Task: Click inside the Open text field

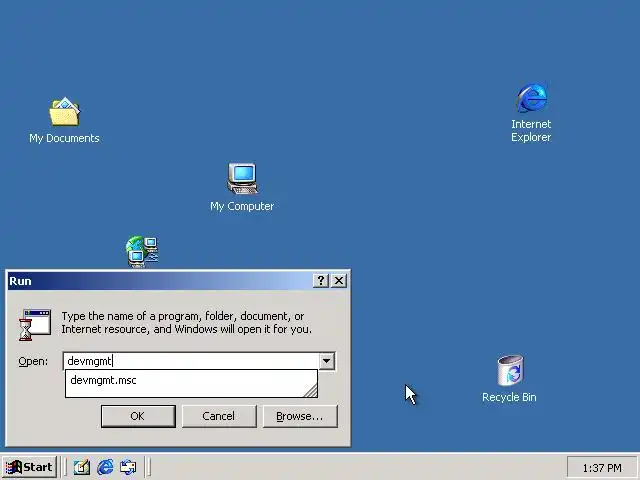Action: point(191,361)
